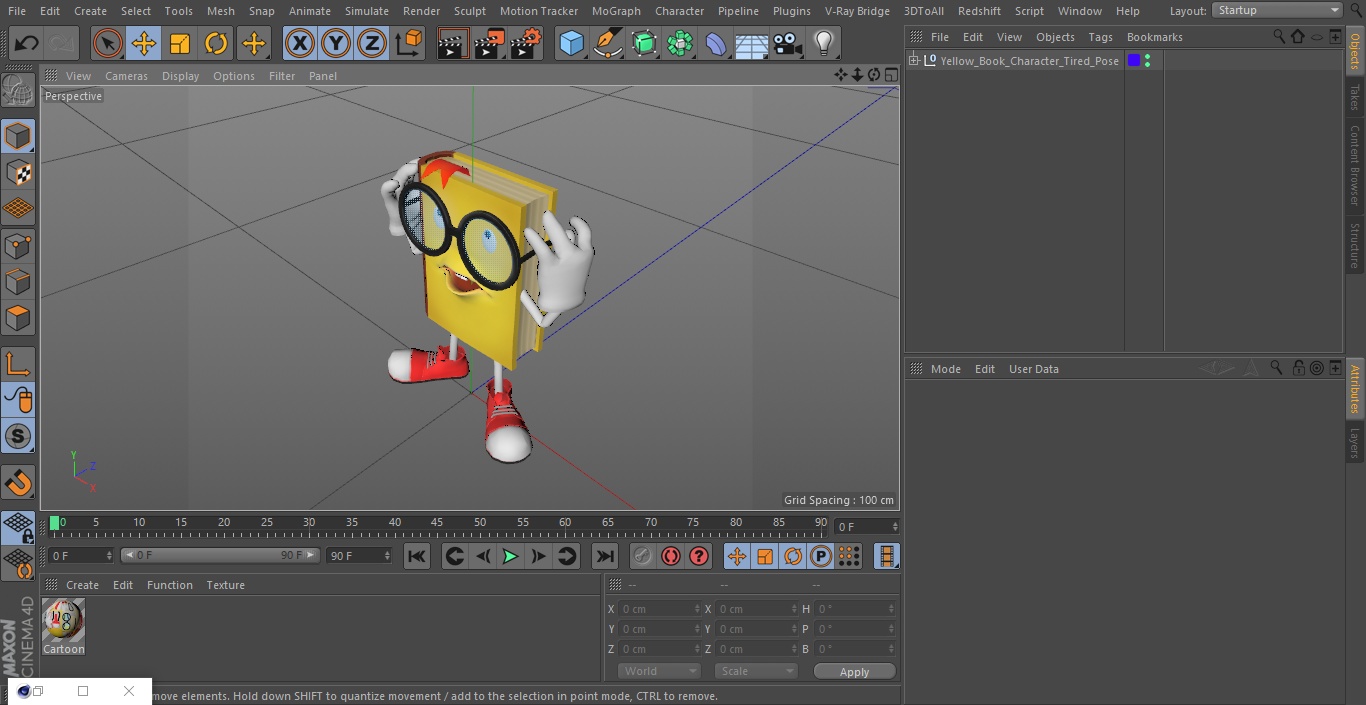The image size is (1366, 705).
Task: Expand the Yellow_Book_Character_Tired_Pose object
Action: click(x=913, y=61)
